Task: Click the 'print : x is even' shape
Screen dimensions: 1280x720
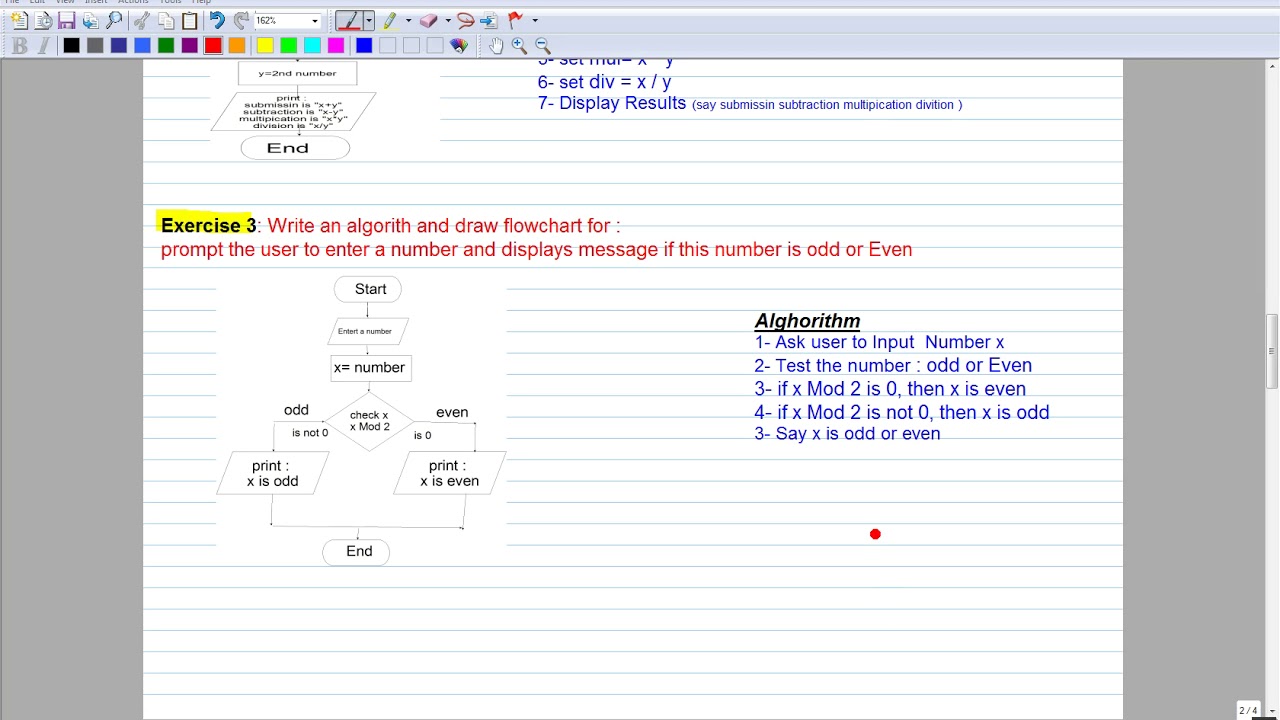Action: coord(450,473)
